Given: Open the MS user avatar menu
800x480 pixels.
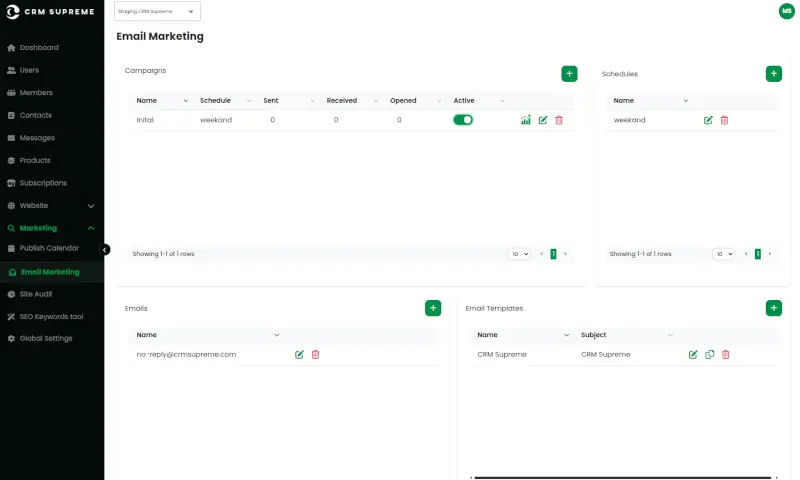Looking at the screenshot, I should coord(786,11).
